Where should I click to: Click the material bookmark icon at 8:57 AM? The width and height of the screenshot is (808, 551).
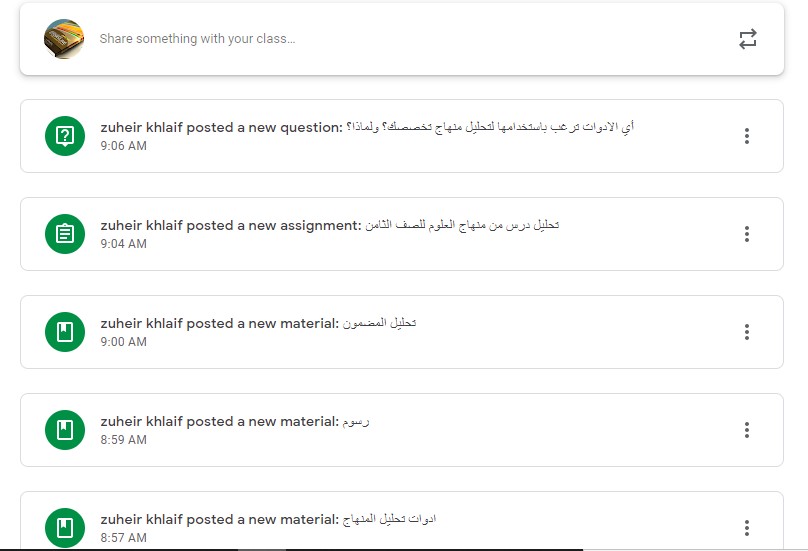point(65,528)
